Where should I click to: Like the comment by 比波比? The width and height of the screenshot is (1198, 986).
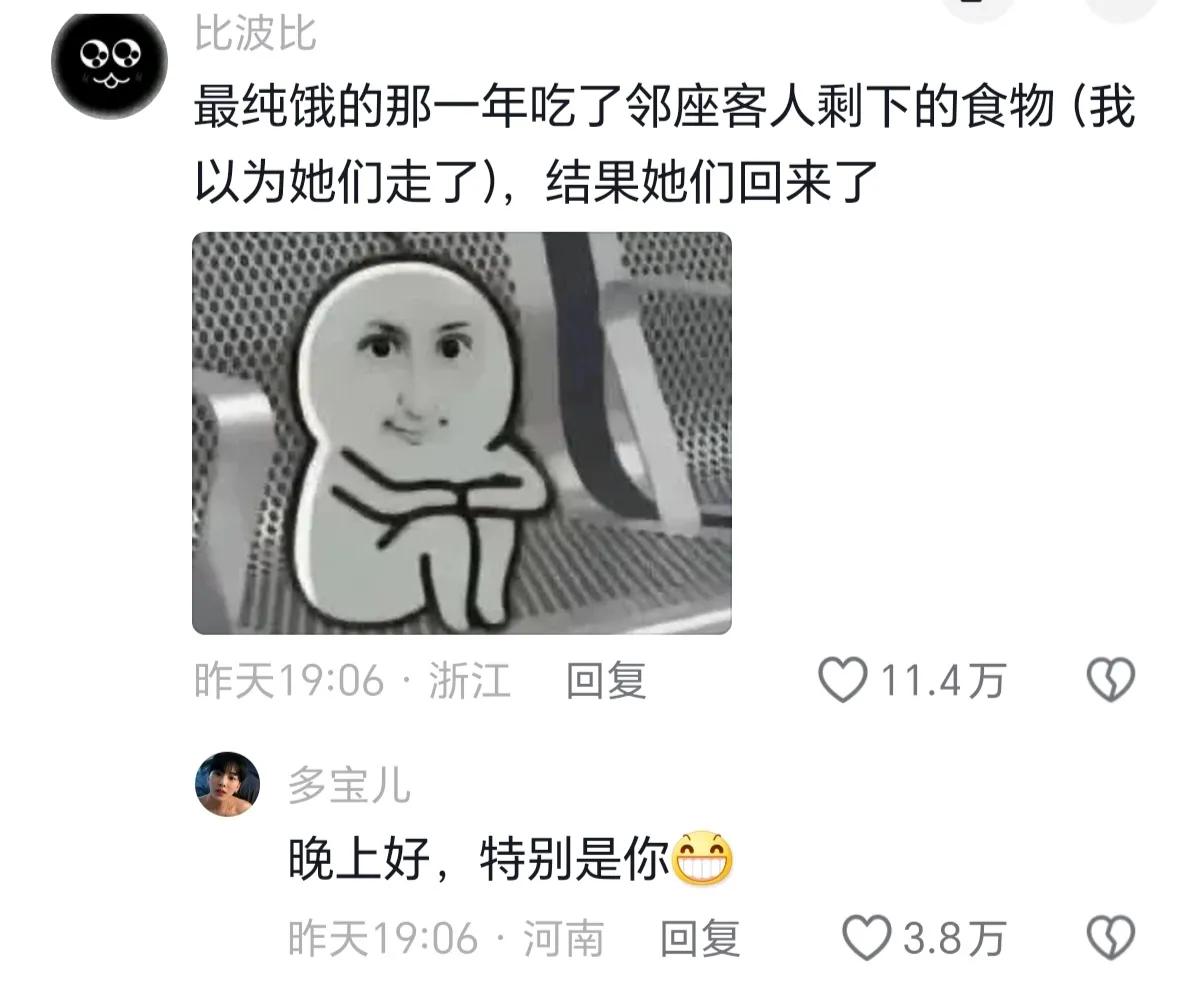pyautogui.click(x=843, y=679)
